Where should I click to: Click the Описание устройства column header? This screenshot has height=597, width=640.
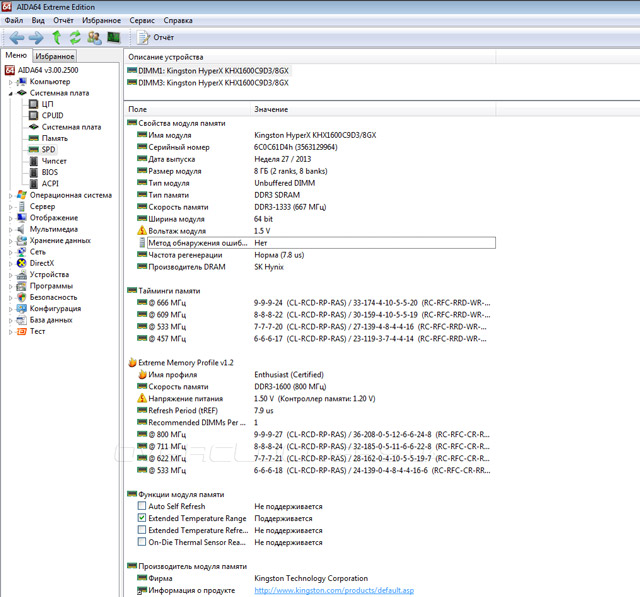pos(309,57)
